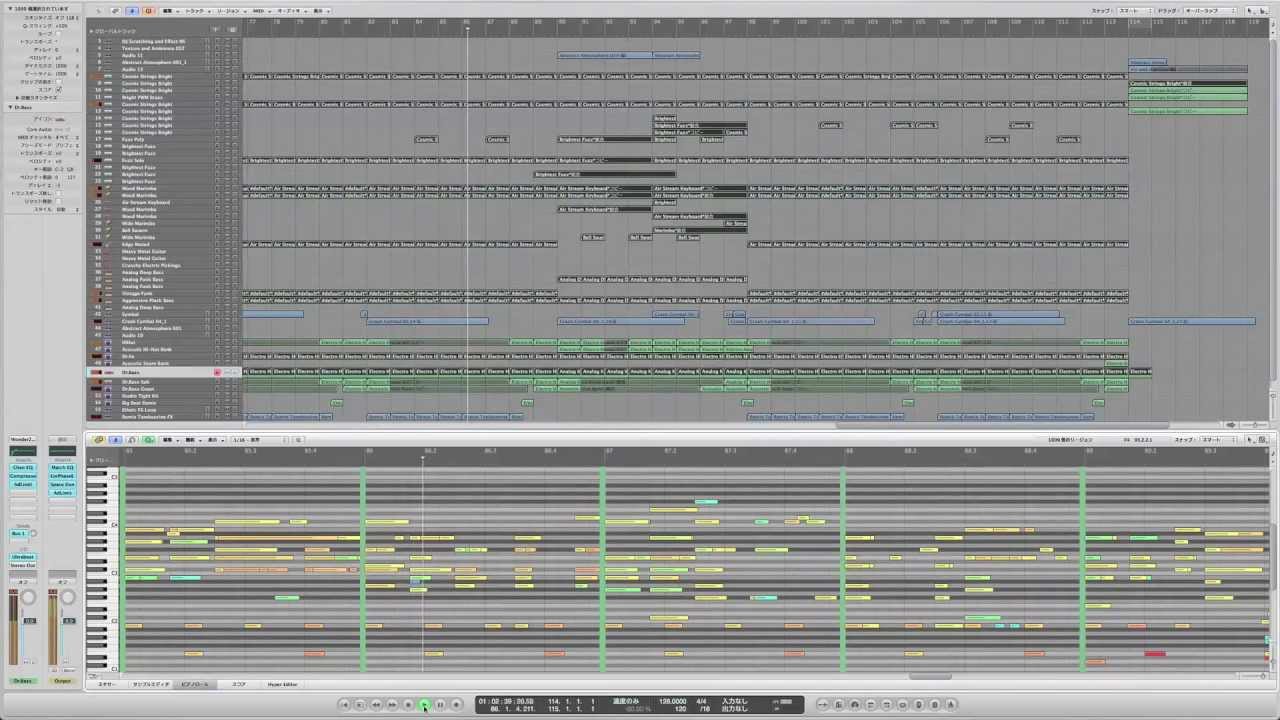Open the 編集 menu in the arrange area
The height and width of the screenshot is (720, 1280).
tap(169, 11)
